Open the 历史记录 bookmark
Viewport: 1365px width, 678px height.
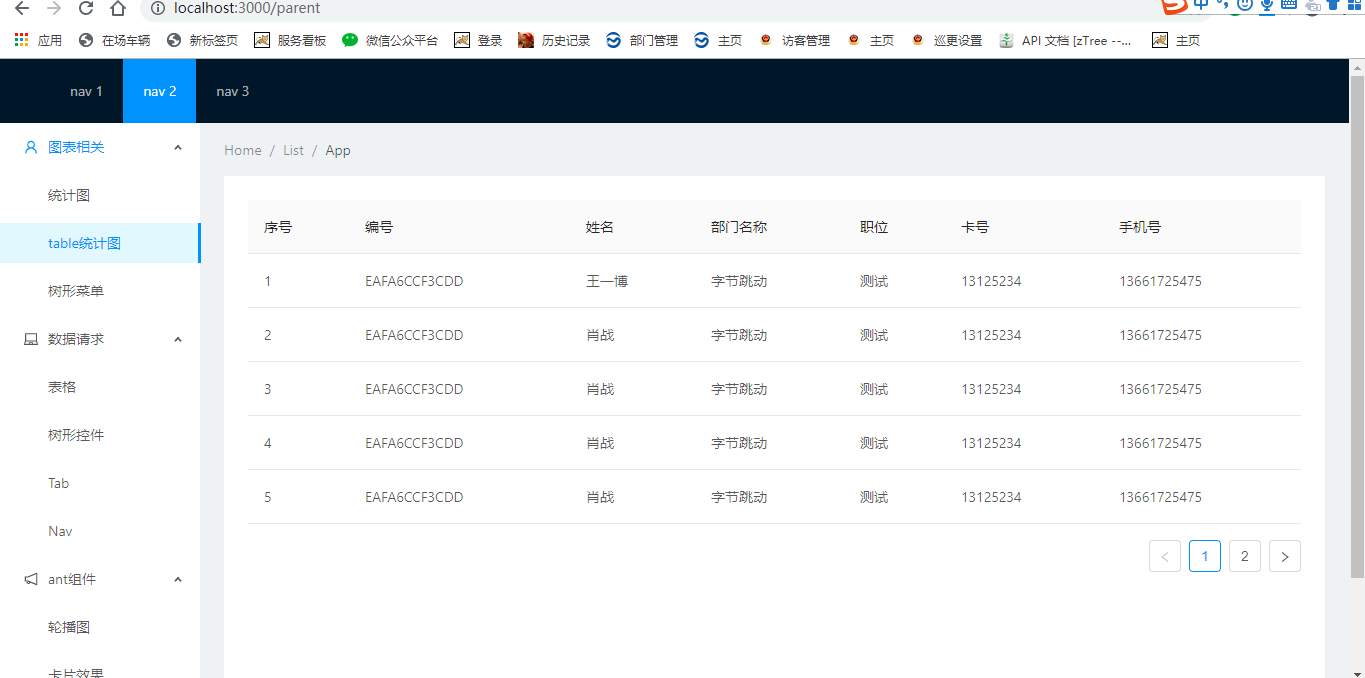point(554,41)
